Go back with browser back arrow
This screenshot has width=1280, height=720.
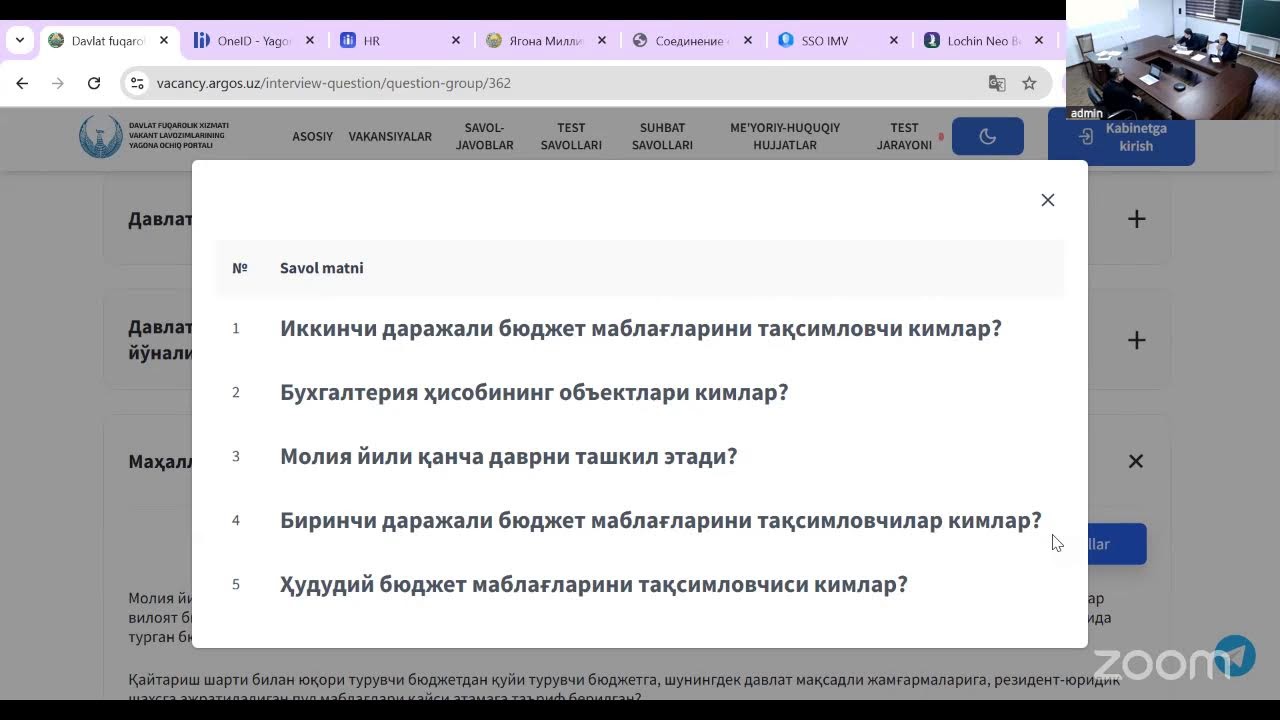22,83
